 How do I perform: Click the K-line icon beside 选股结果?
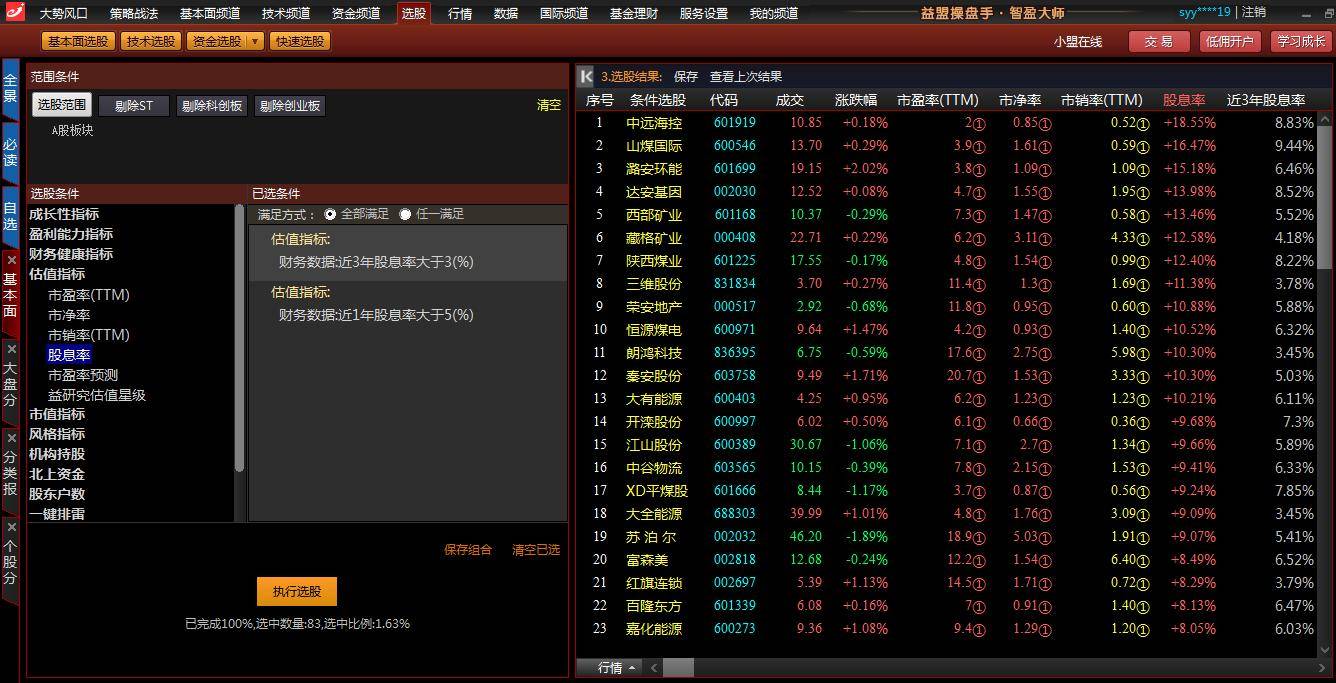coord(586,76)
